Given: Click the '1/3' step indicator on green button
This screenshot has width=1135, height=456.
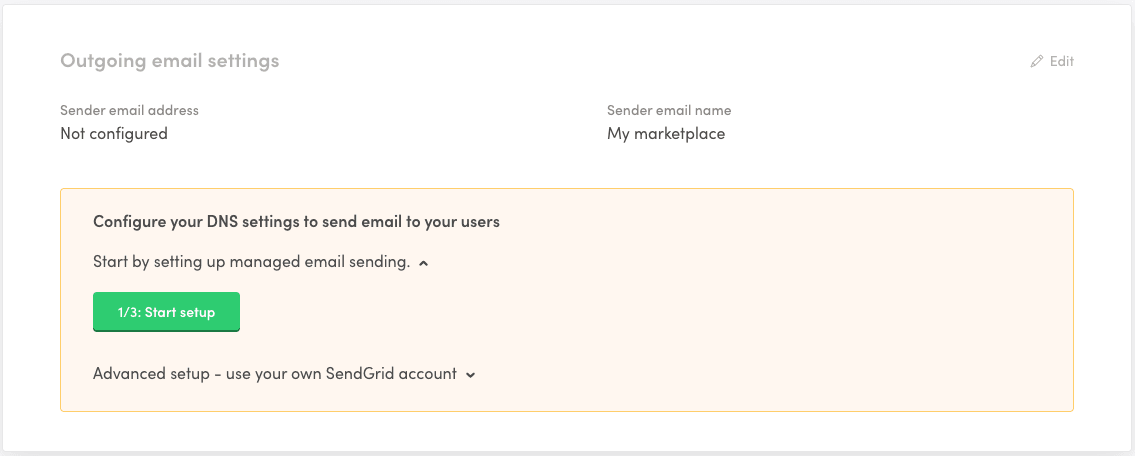Looking at the screenshot, I should coord(128,312).
